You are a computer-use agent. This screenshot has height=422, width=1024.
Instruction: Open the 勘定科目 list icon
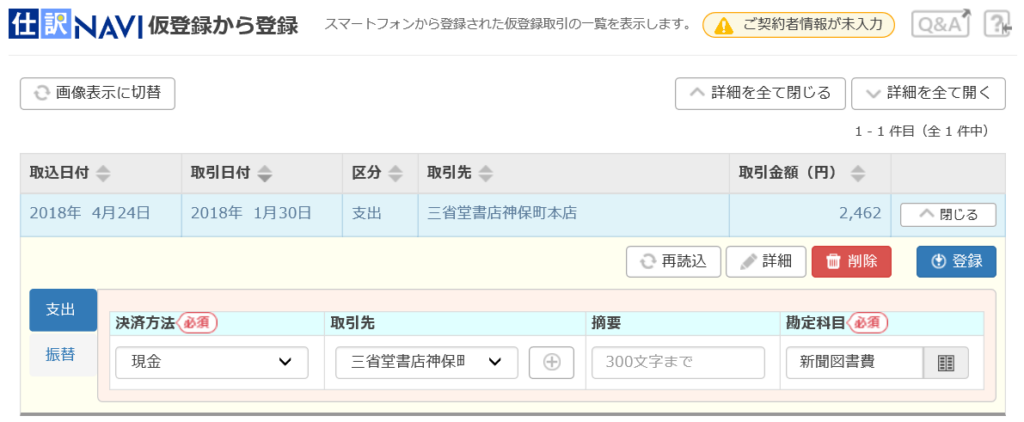(946, 363)
